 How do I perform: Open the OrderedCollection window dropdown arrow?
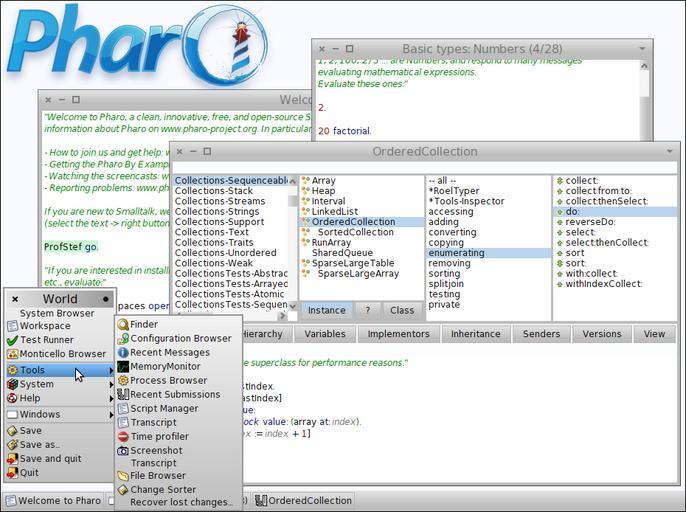click(669, 152)
